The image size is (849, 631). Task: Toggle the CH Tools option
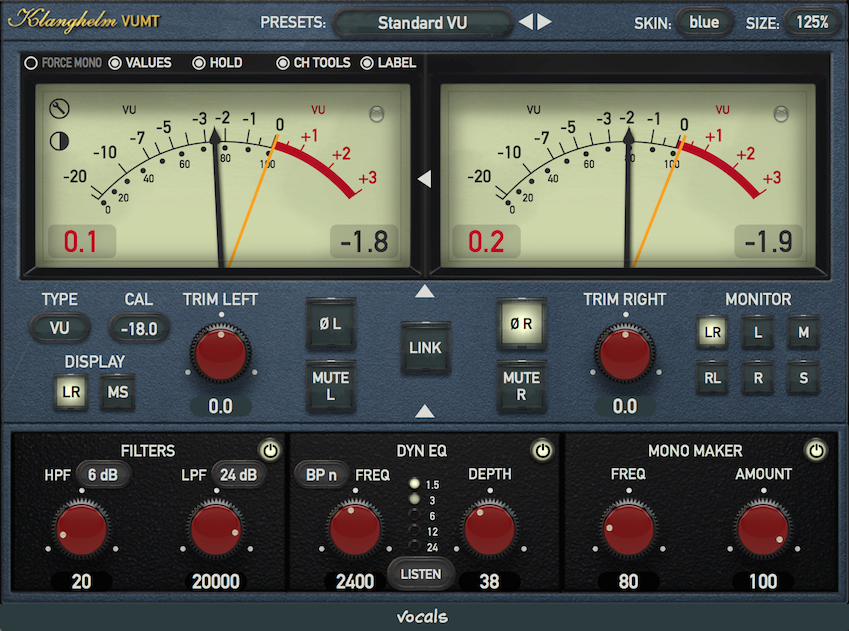(x=314, y=63)
